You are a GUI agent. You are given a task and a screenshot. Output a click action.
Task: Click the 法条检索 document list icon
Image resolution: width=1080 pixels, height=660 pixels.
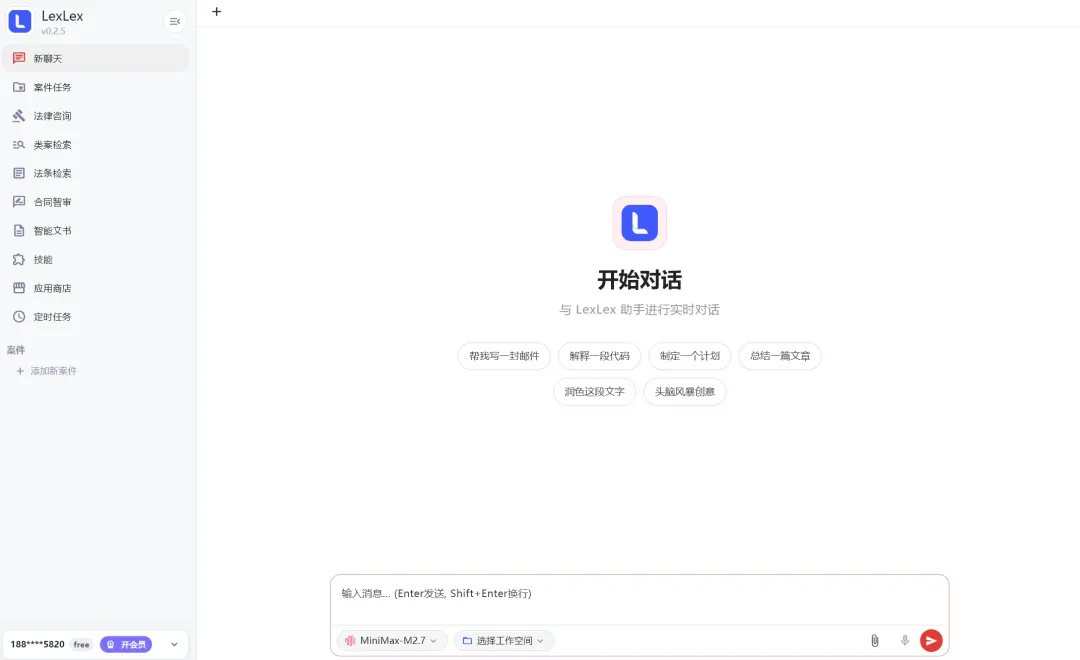(19, 173)
